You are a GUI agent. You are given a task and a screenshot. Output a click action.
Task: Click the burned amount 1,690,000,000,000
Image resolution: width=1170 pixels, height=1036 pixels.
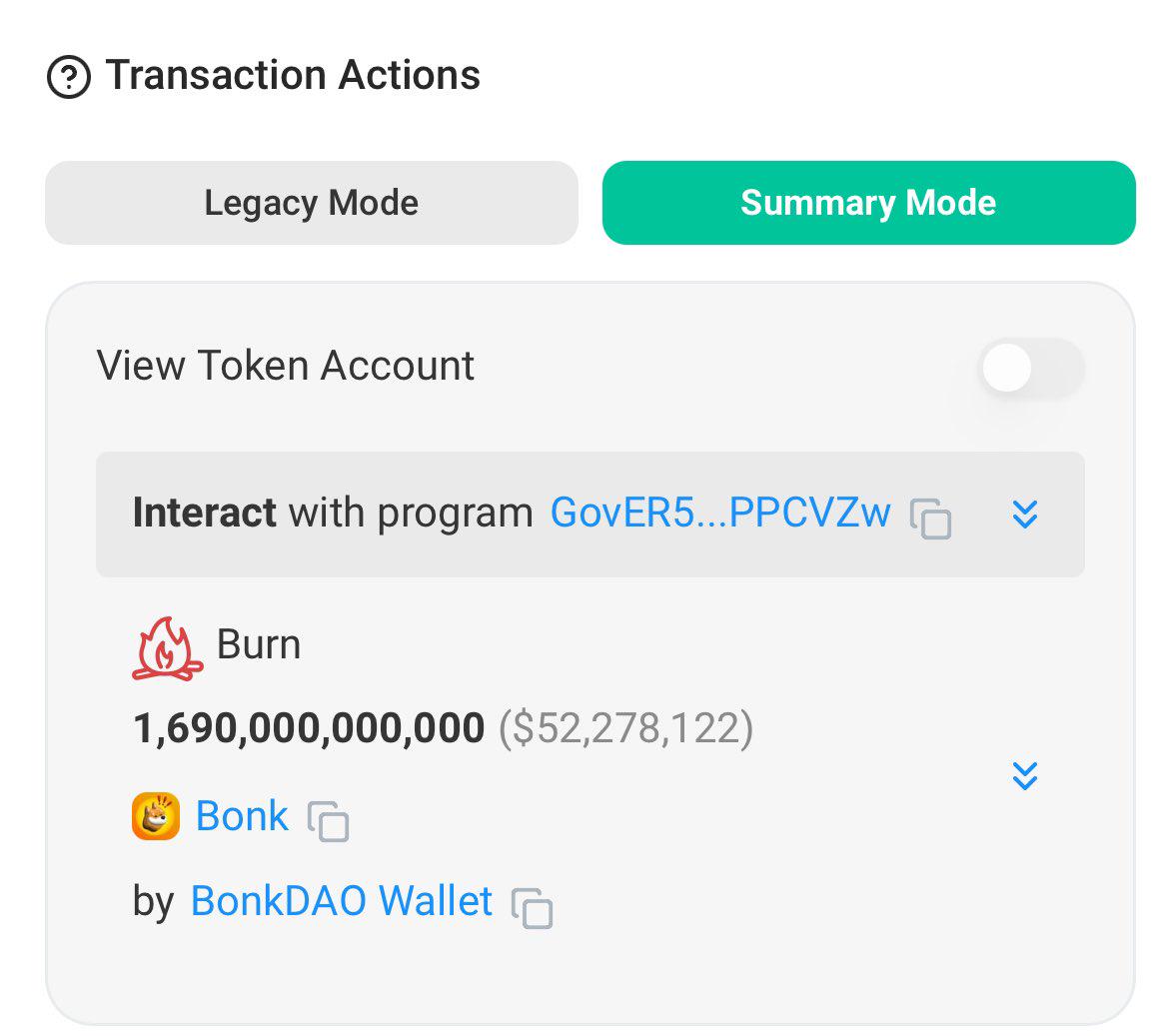click(x=309, y=728)
